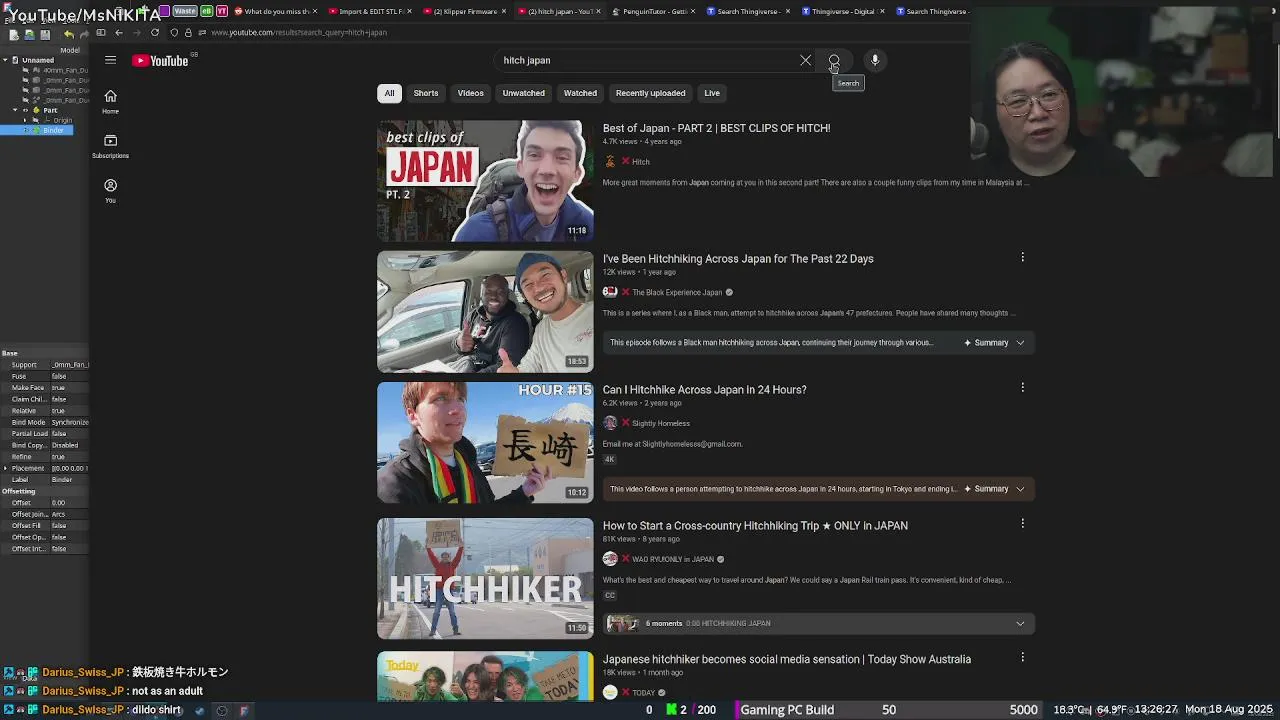Open The Black Experience Japan channel name
Screen dimensions: 1280x720
pos(677,293)
